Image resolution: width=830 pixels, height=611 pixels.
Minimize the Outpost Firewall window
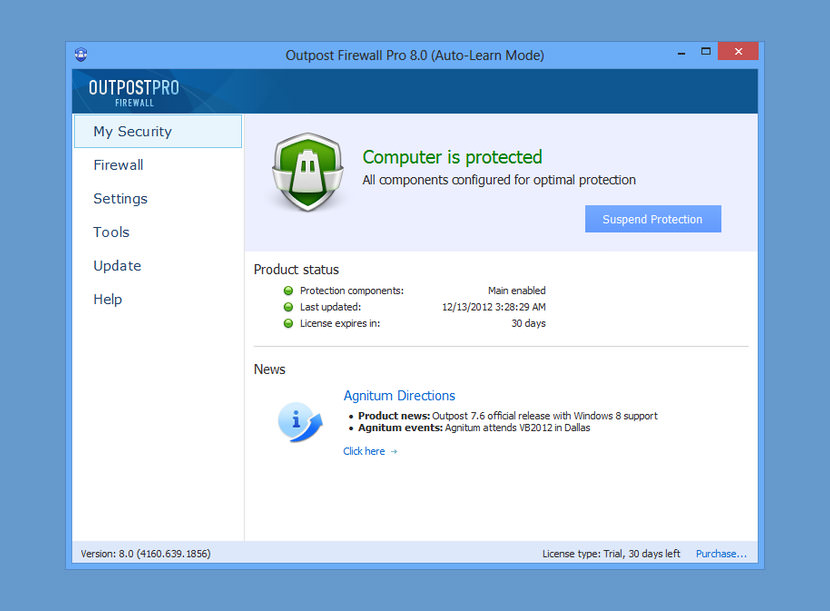681,52
